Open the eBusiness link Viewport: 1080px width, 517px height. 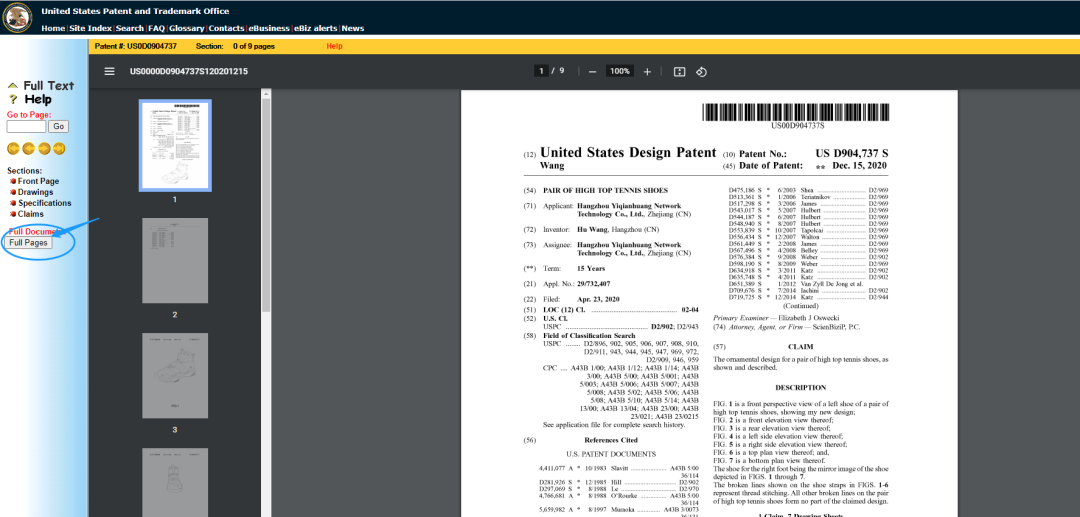point(269,28)
